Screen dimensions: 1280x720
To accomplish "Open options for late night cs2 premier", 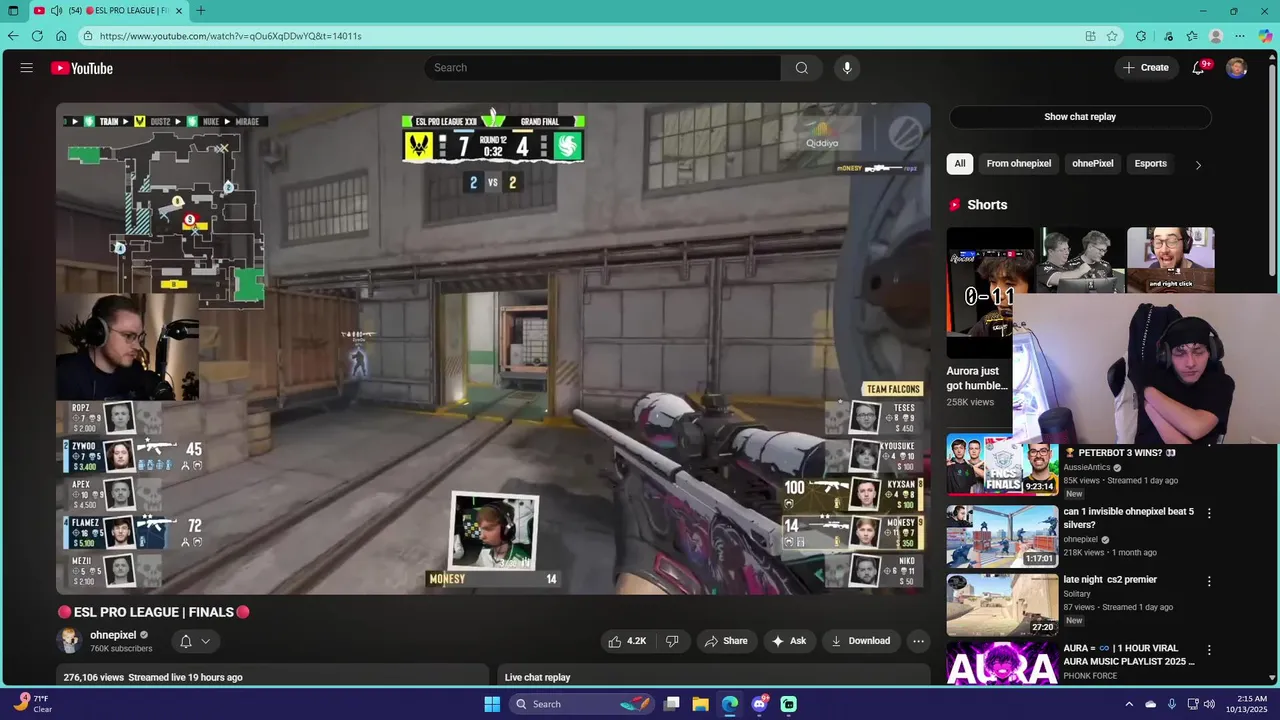I will (1209, 581).
